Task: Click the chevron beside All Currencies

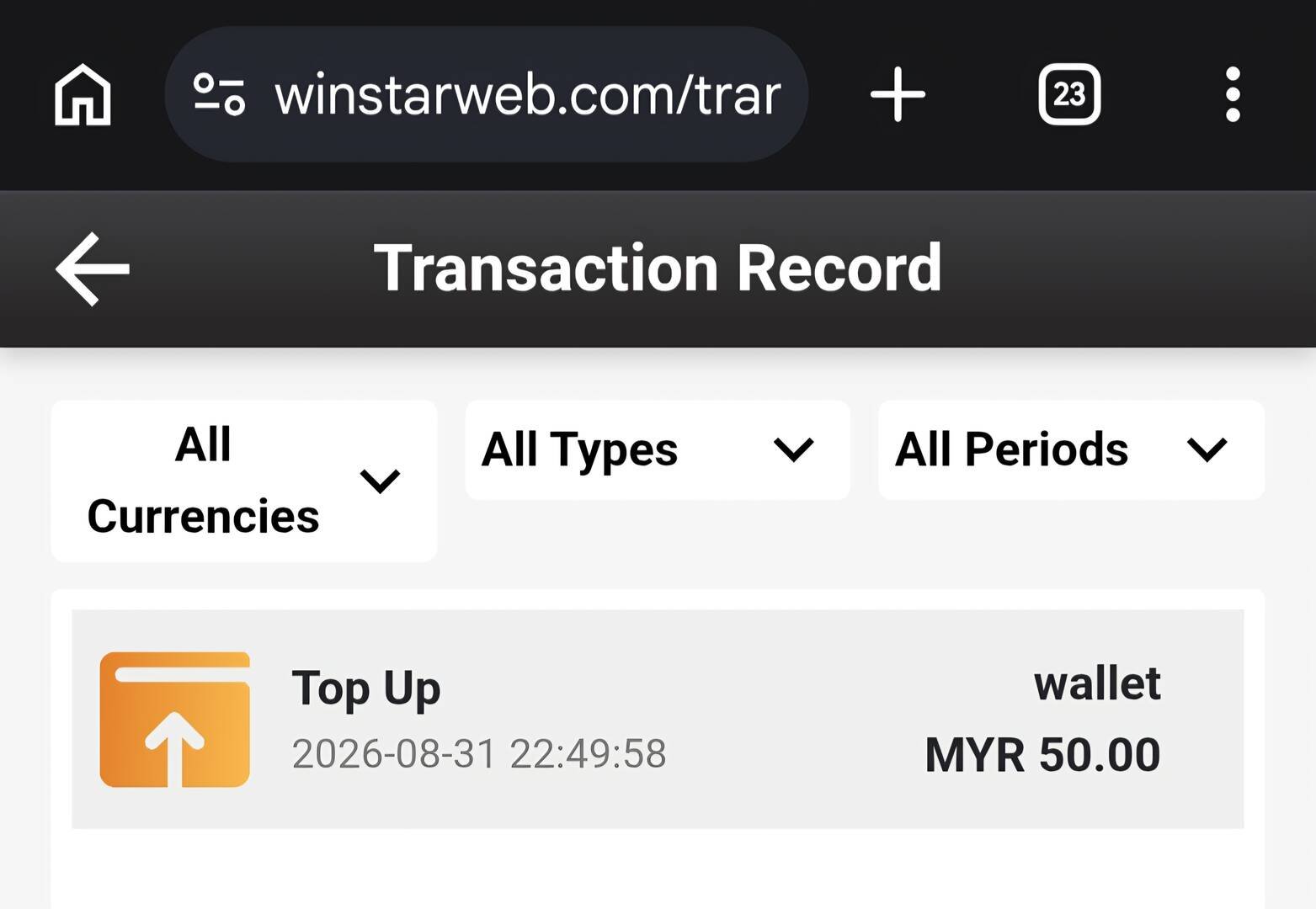Action: [380, 481]
